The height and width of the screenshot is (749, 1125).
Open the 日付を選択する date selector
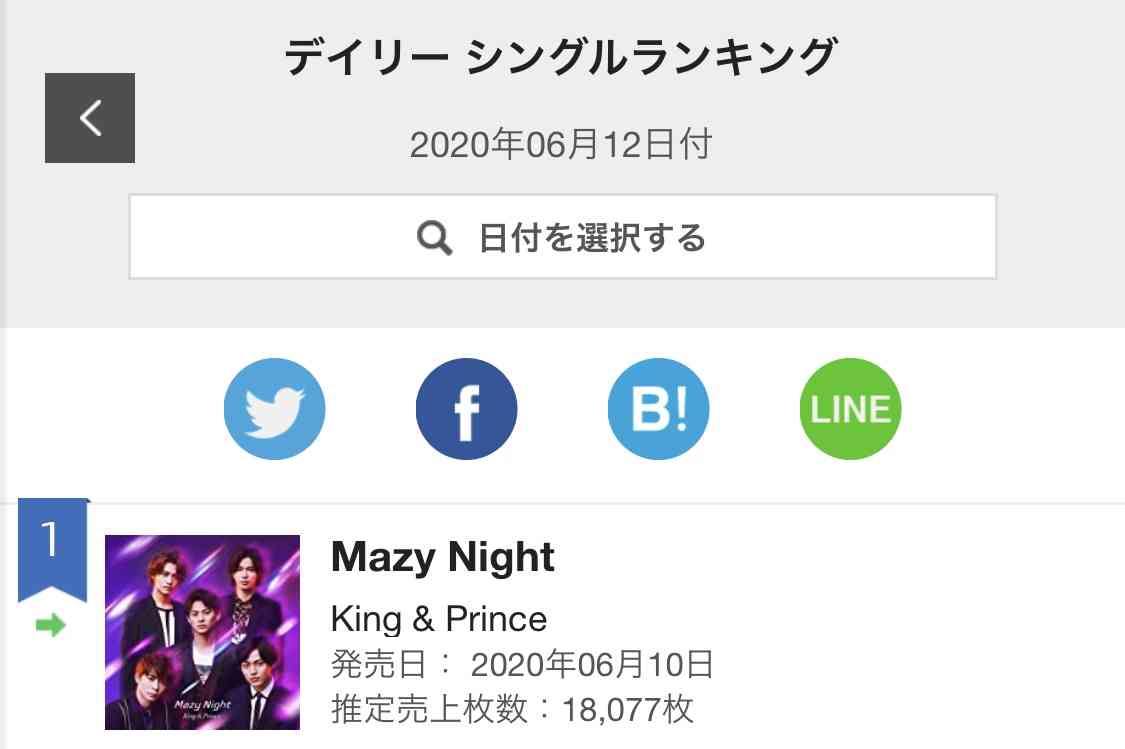click(562, 237)
